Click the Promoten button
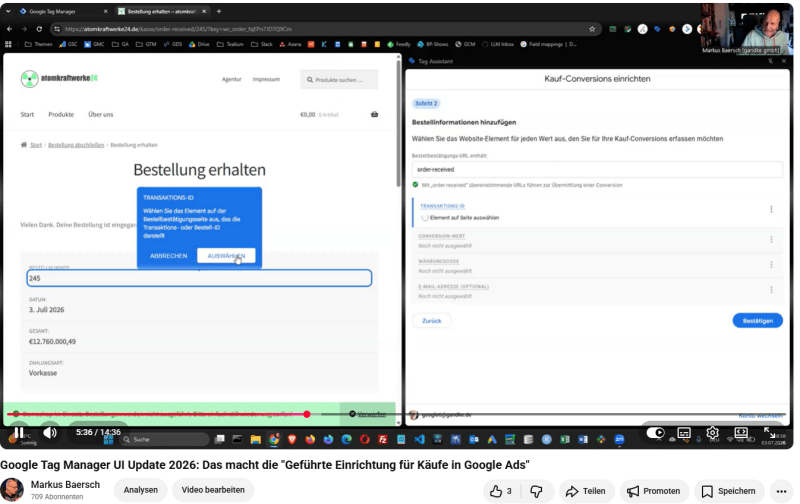Viewport: 800px width, 504px height. [654, 491]
